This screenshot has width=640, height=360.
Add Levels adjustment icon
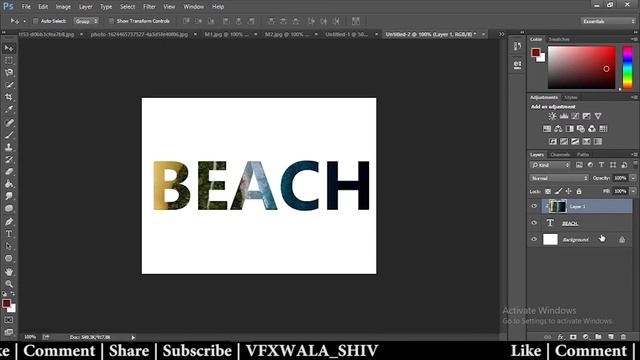[564, 116]
